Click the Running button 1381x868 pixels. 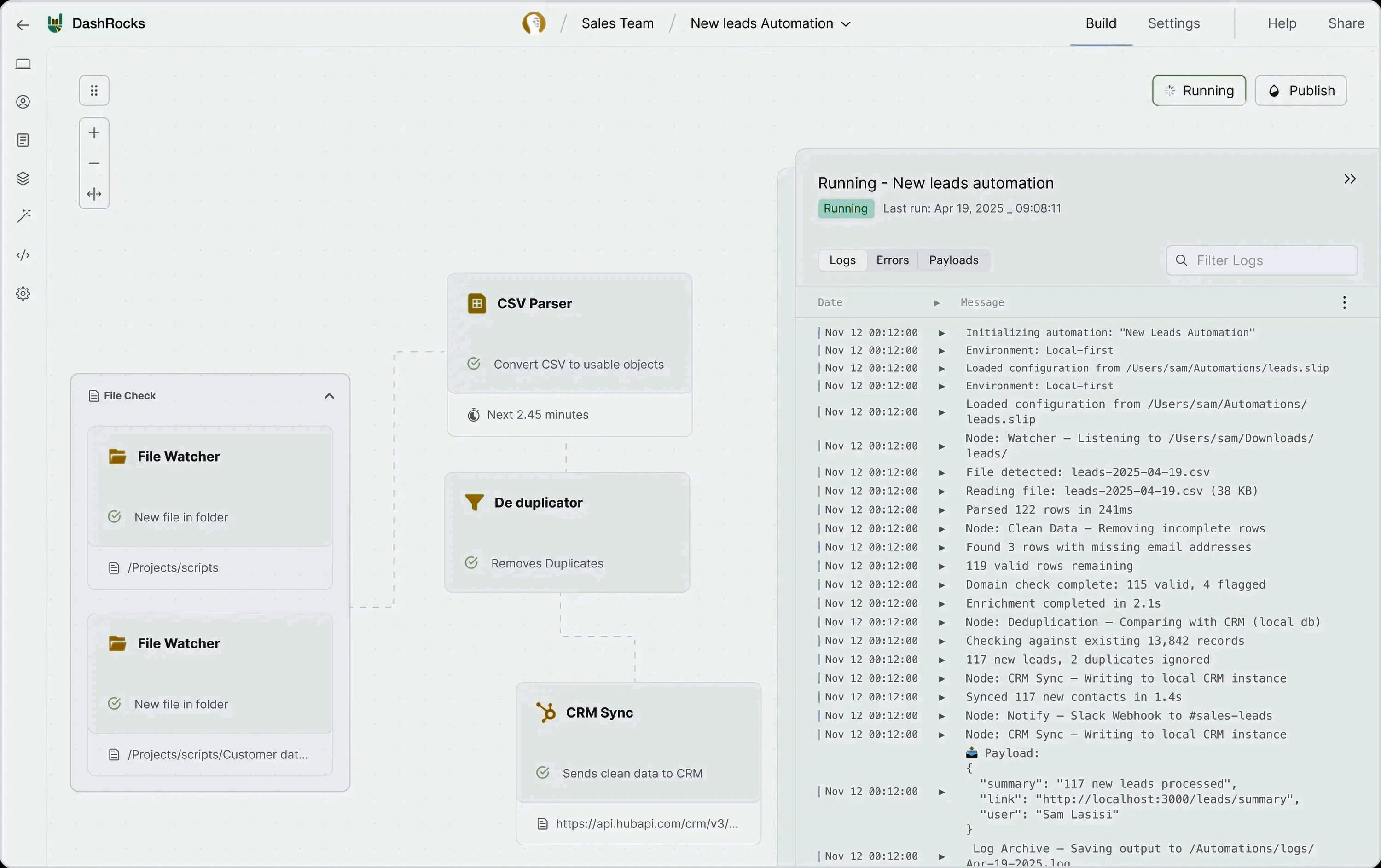coord(1199,91)
